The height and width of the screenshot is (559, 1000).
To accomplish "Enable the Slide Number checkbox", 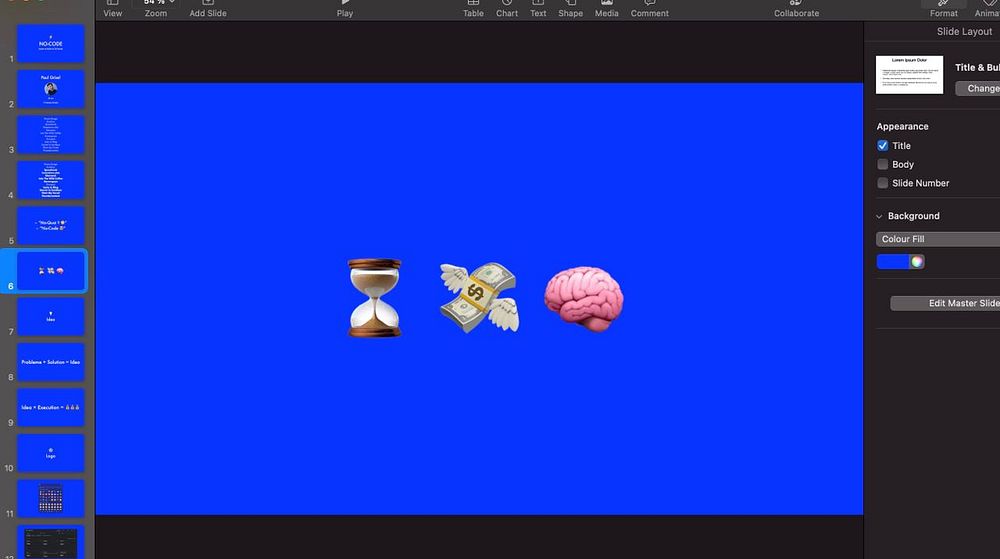I will click(x=883, y=183).
